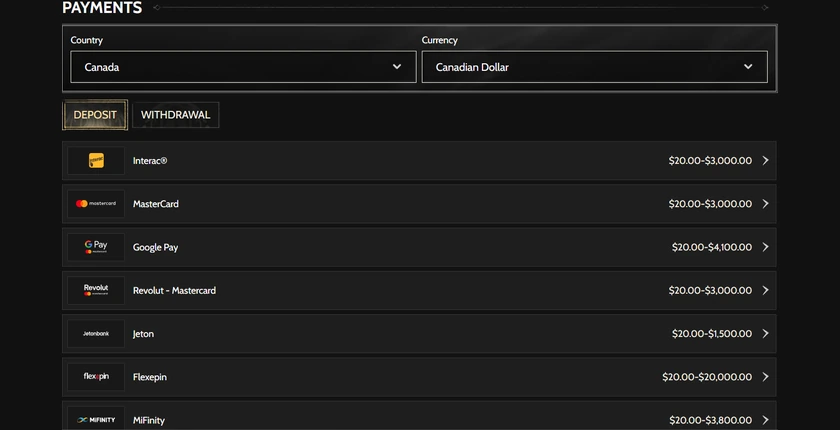Switch to the Deposit tab
Viewport: 840px width, 430px height.
pyautogui.click(x=95, y=115)
